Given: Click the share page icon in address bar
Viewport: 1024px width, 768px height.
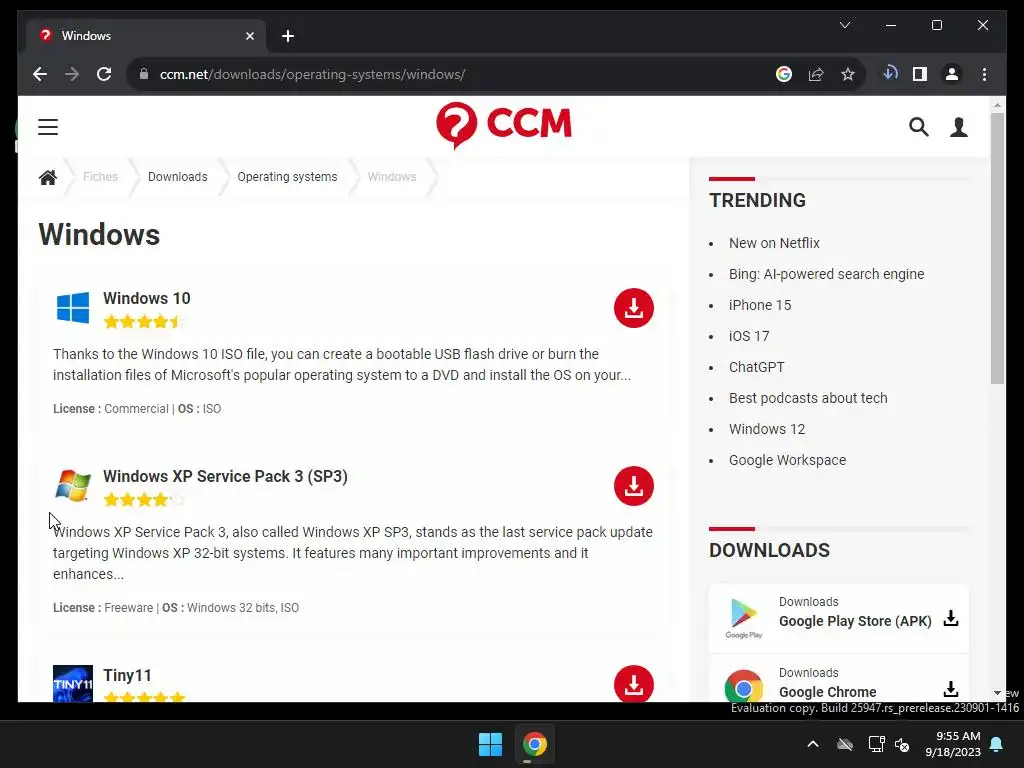Looking at the screenshot, I should (x=816, y=74).
